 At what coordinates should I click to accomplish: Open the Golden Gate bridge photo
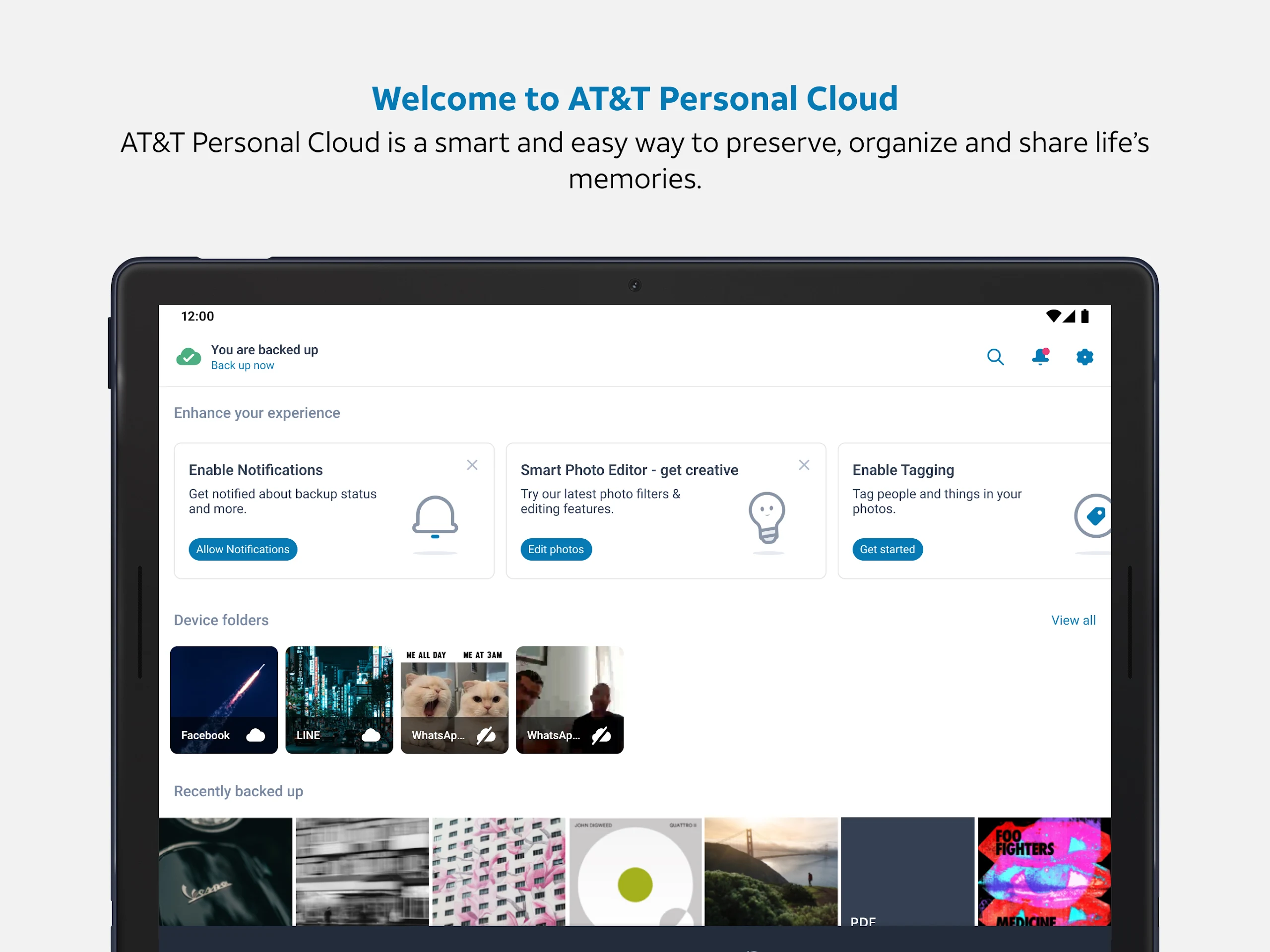[x=771, y=872]
